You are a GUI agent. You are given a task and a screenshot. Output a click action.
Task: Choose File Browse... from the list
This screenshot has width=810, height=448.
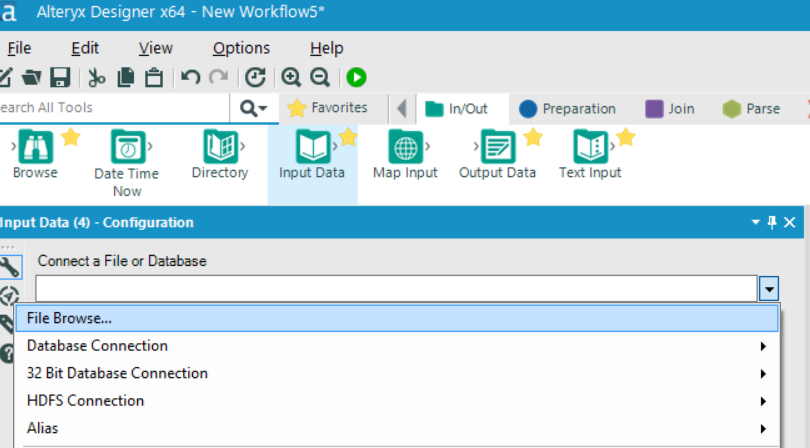(x=397, y=318)
